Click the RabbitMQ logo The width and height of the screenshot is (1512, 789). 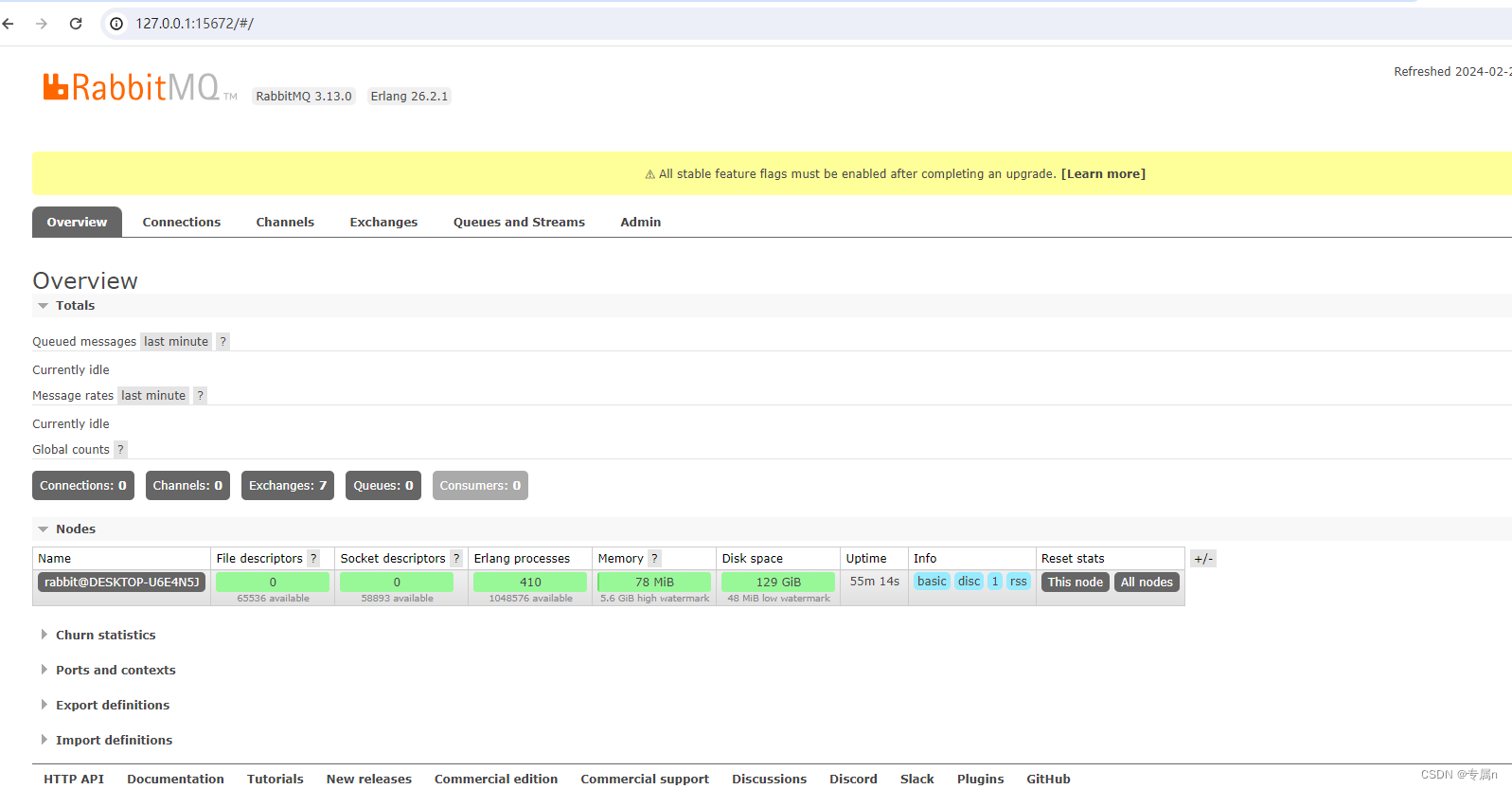coord(139,87)
